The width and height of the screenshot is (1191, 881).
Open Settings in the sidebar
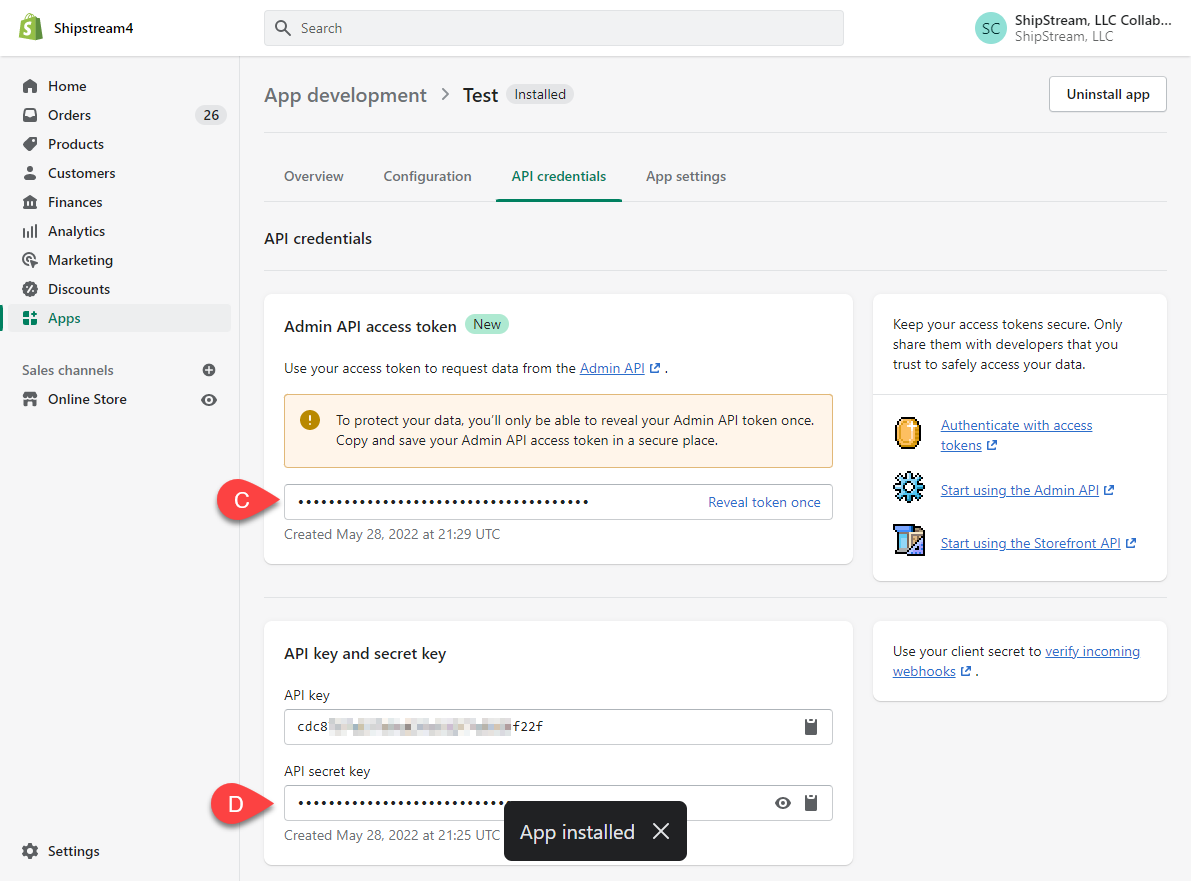[73, 851]
